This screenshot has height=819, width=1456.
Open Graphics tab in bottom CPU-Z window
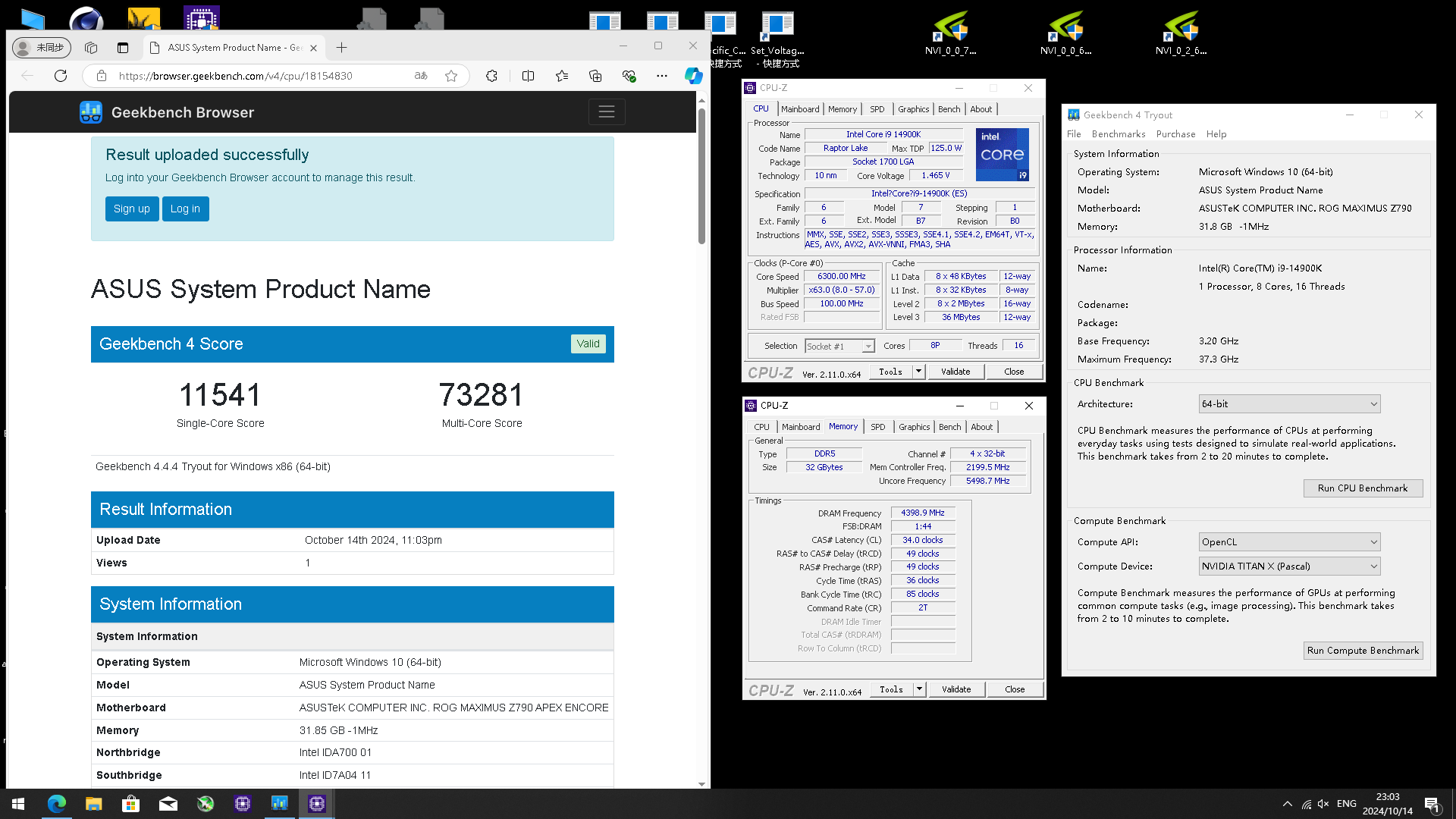tap(914, 427)
